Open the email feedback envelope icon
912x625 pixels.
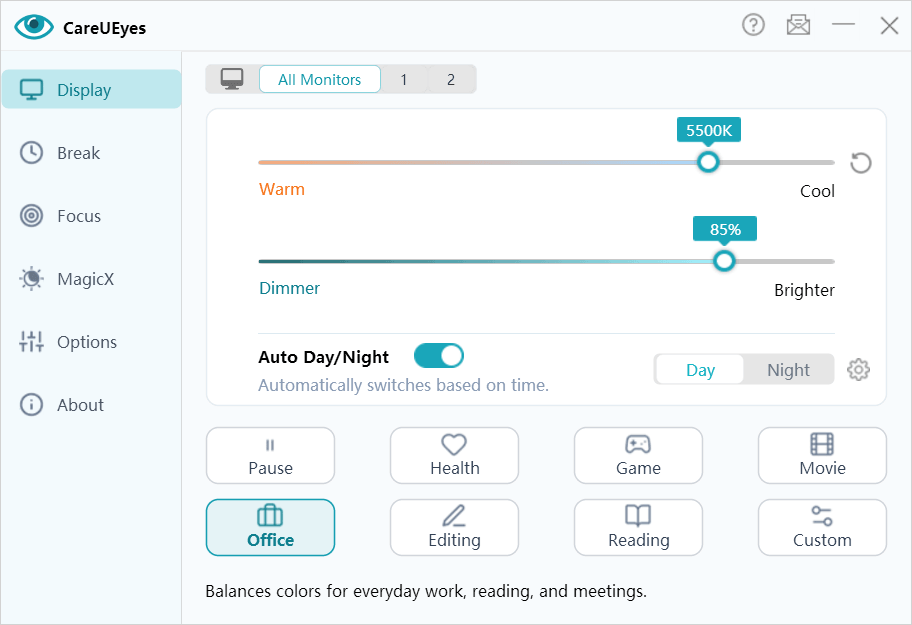point(798,25)
